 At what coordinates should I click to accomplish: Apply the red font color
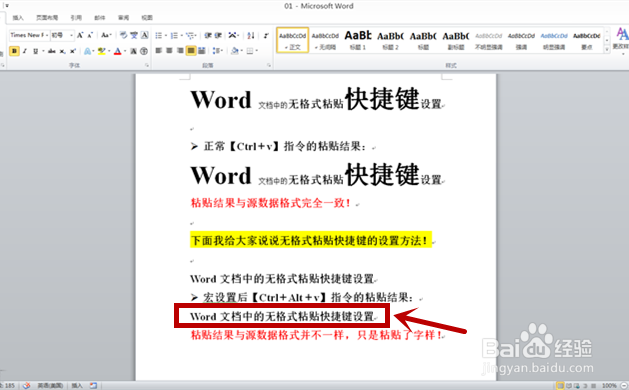(x=118, y=51)
